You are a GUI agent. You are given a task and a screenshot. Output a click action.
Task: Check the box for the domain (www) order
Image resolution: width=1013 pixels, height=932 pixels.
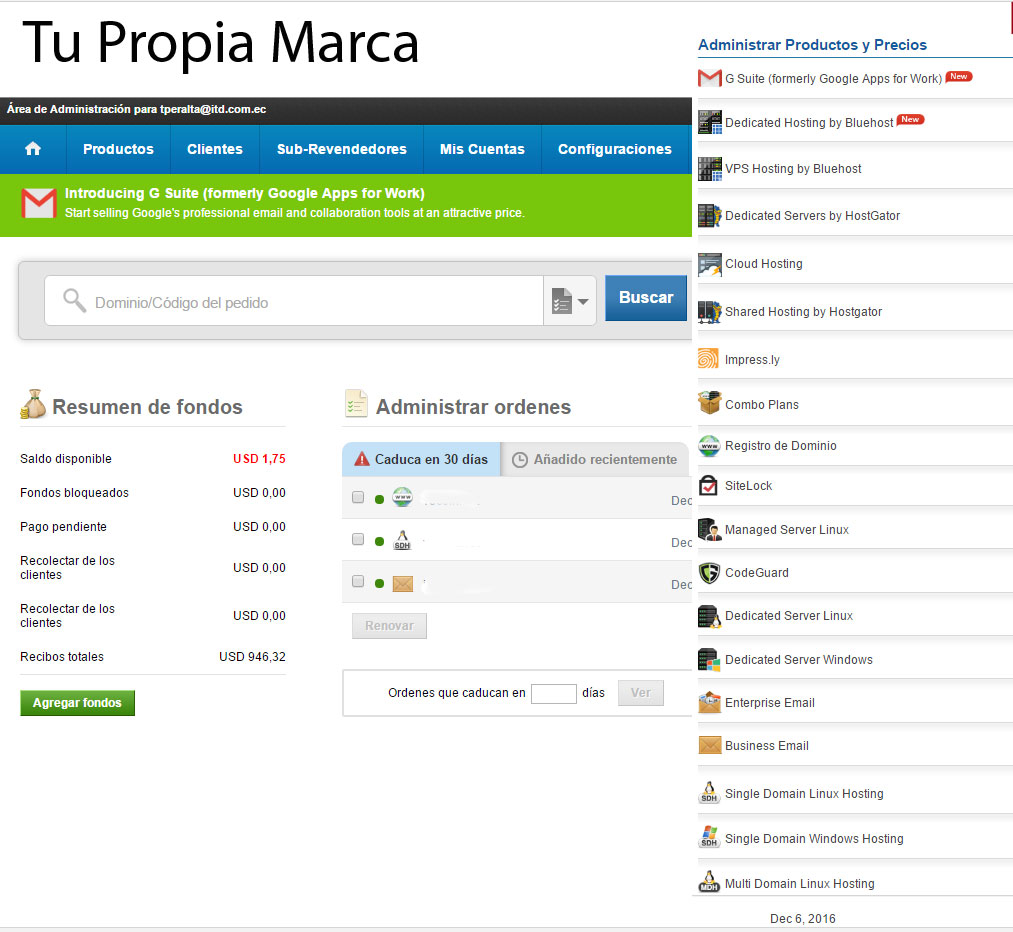pos(358,497)
